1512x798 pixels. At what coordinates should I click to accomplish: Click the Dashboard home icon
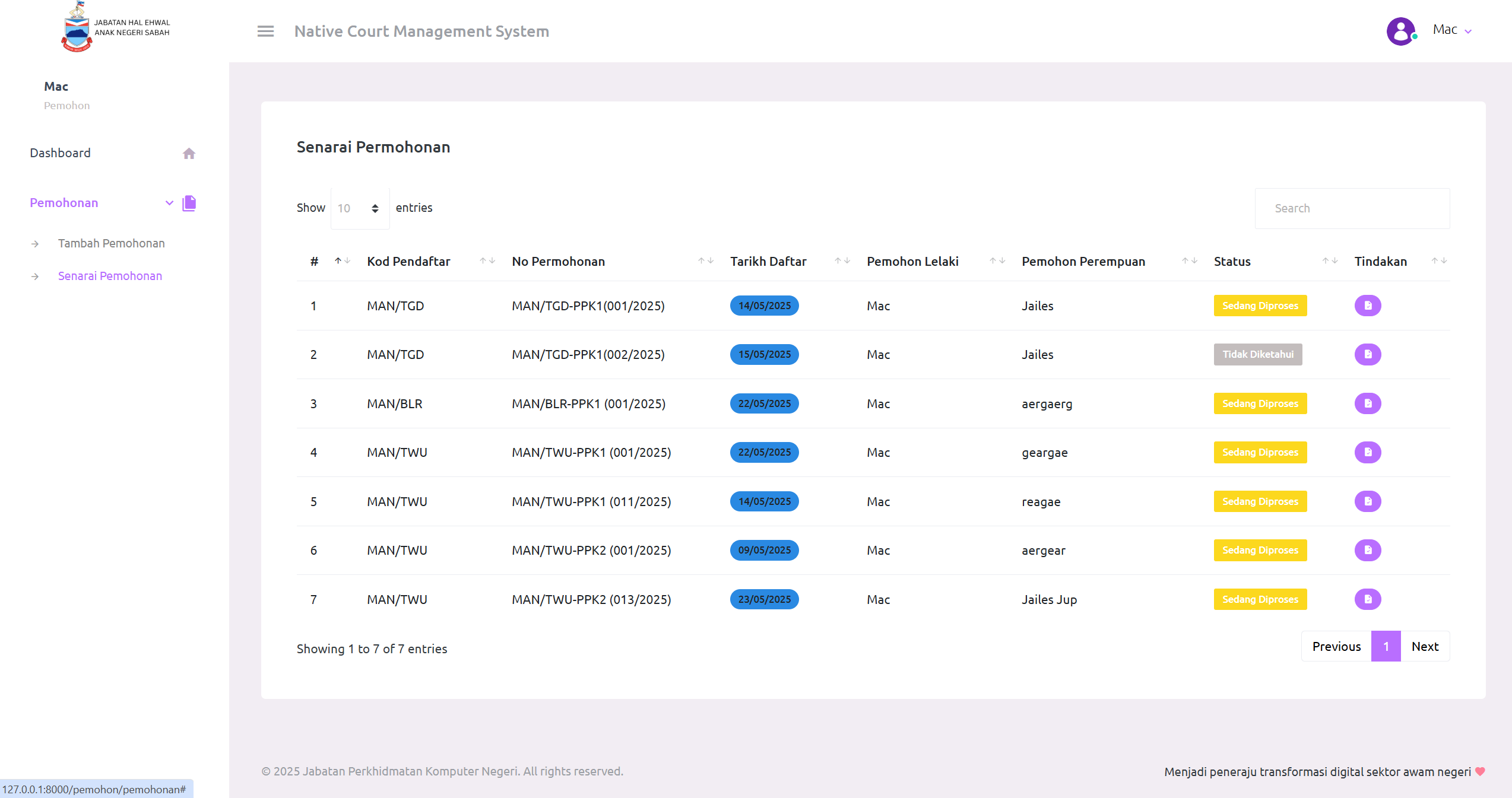pos(189,154)
